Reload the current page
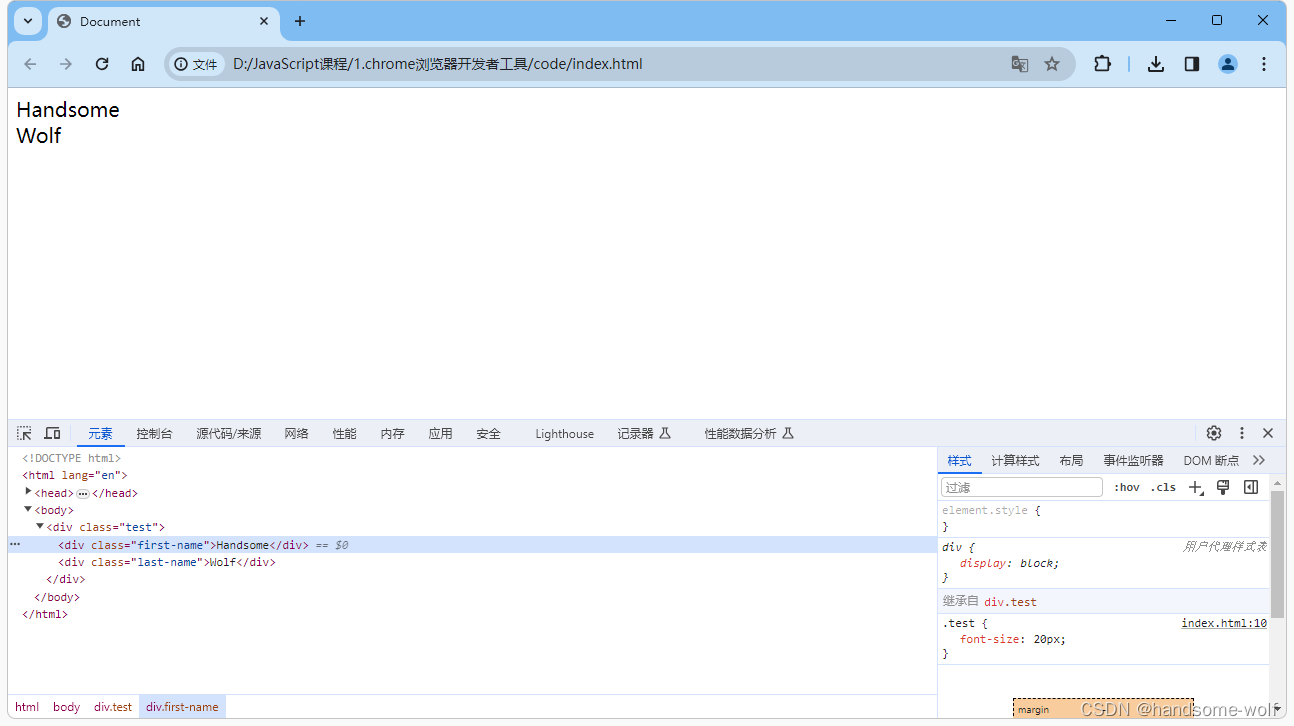This screenshot has width=1294, height=726. coord(102,64)
